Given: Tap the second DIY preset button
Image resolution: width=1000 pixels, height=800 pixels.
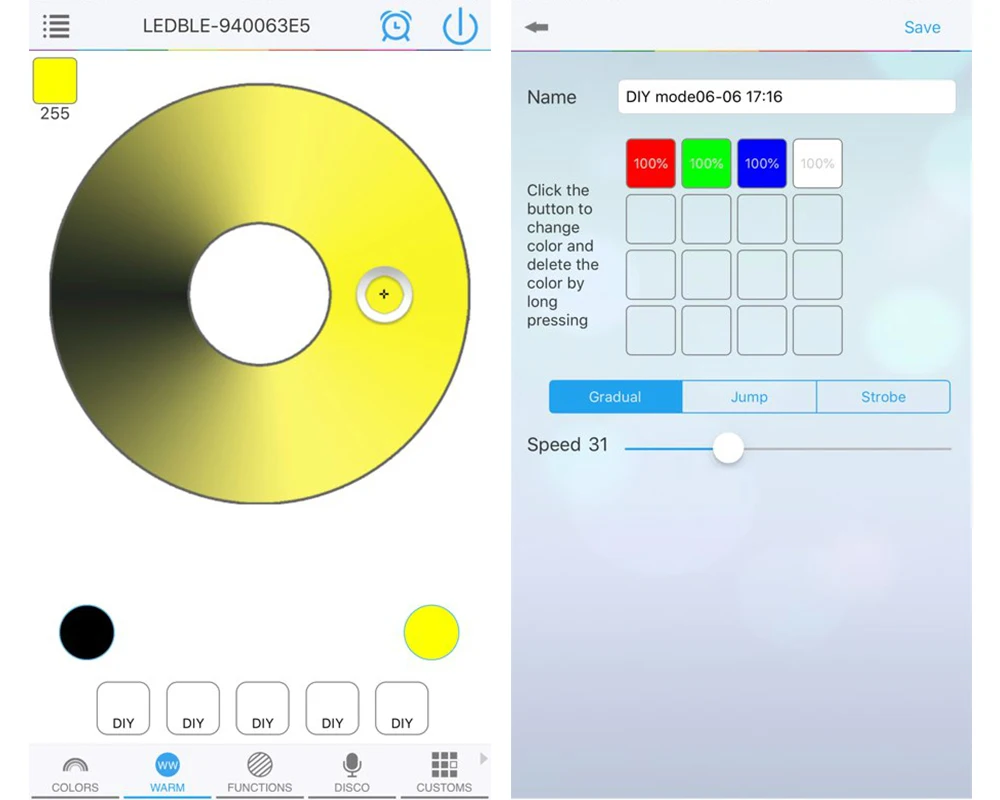Looking at the screenshot, I should click(x=193, y=708).
